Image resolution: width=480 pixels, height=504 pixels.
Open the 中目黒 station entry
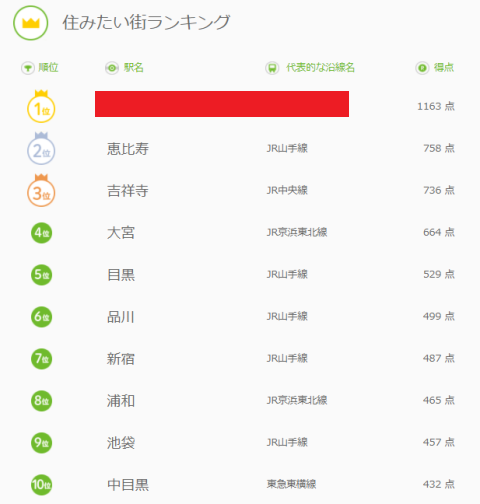point(128,485)
